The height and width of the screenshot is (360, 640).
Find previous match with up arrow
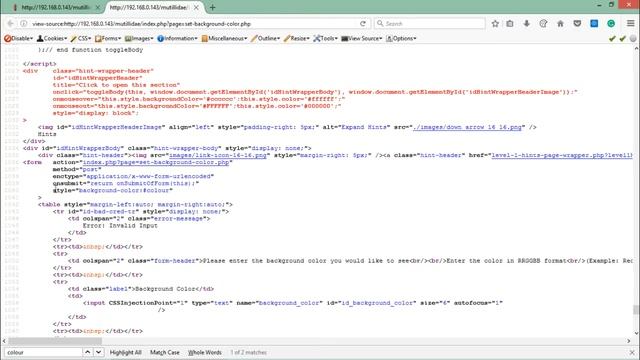(x=87, y=352)
